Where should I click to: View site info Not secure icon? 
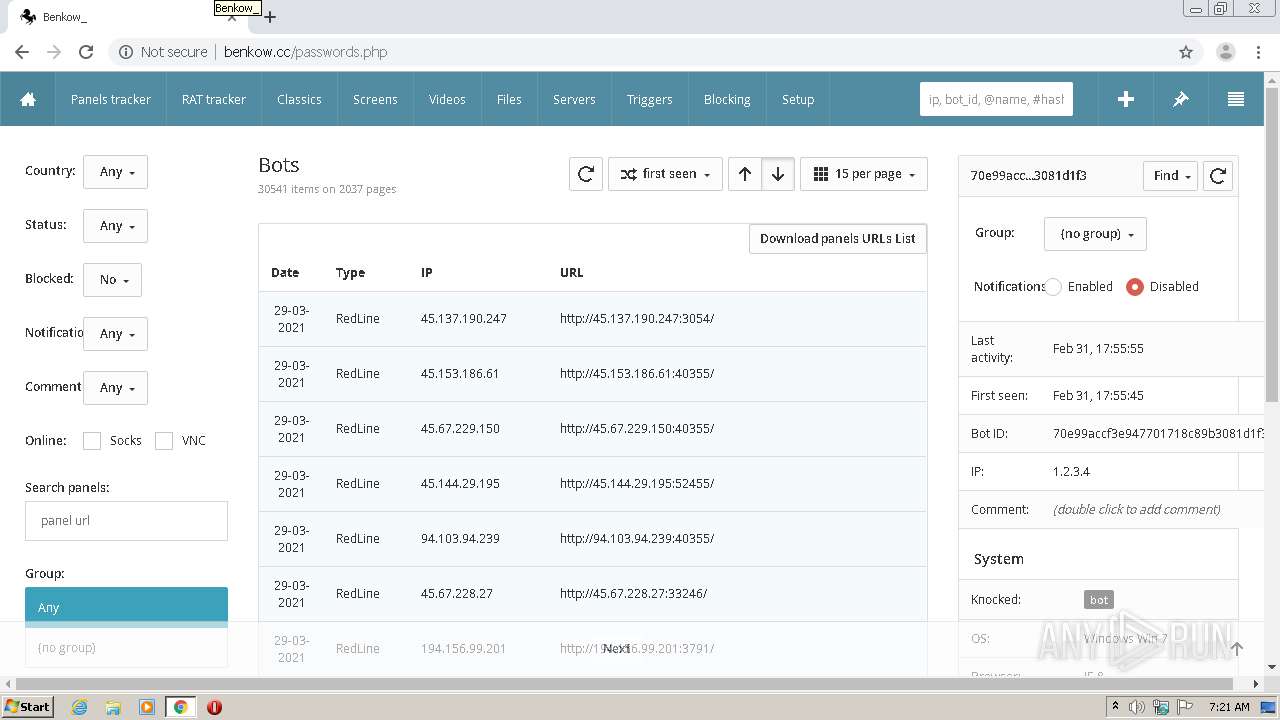point(126,52)
